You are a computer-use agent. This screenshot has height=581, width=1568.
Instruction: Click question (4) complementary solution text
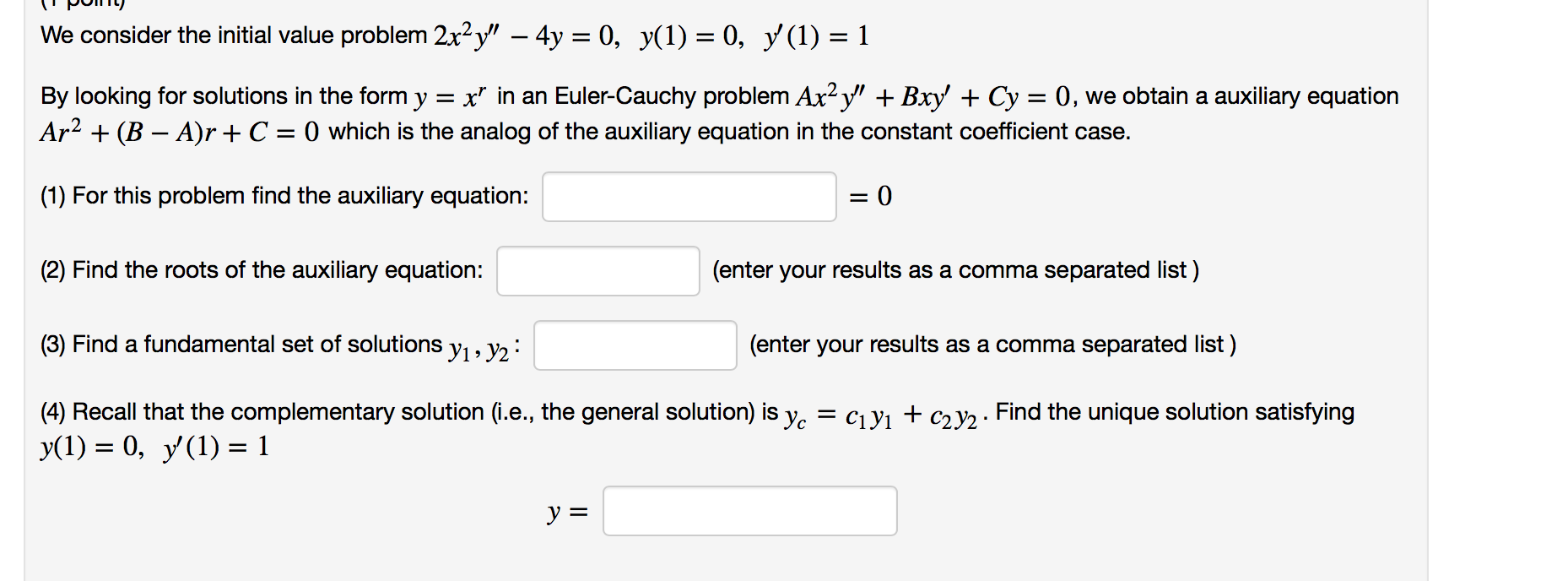pos(405,412)
